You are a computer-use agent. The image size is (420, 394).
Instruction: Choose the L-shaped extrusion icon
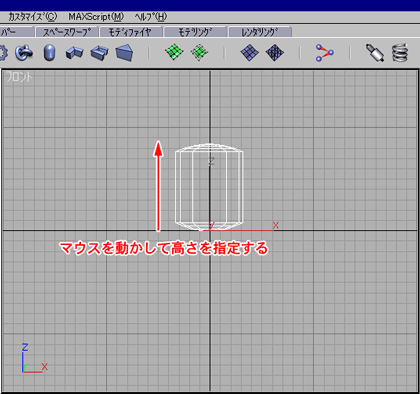click(74, 53)
